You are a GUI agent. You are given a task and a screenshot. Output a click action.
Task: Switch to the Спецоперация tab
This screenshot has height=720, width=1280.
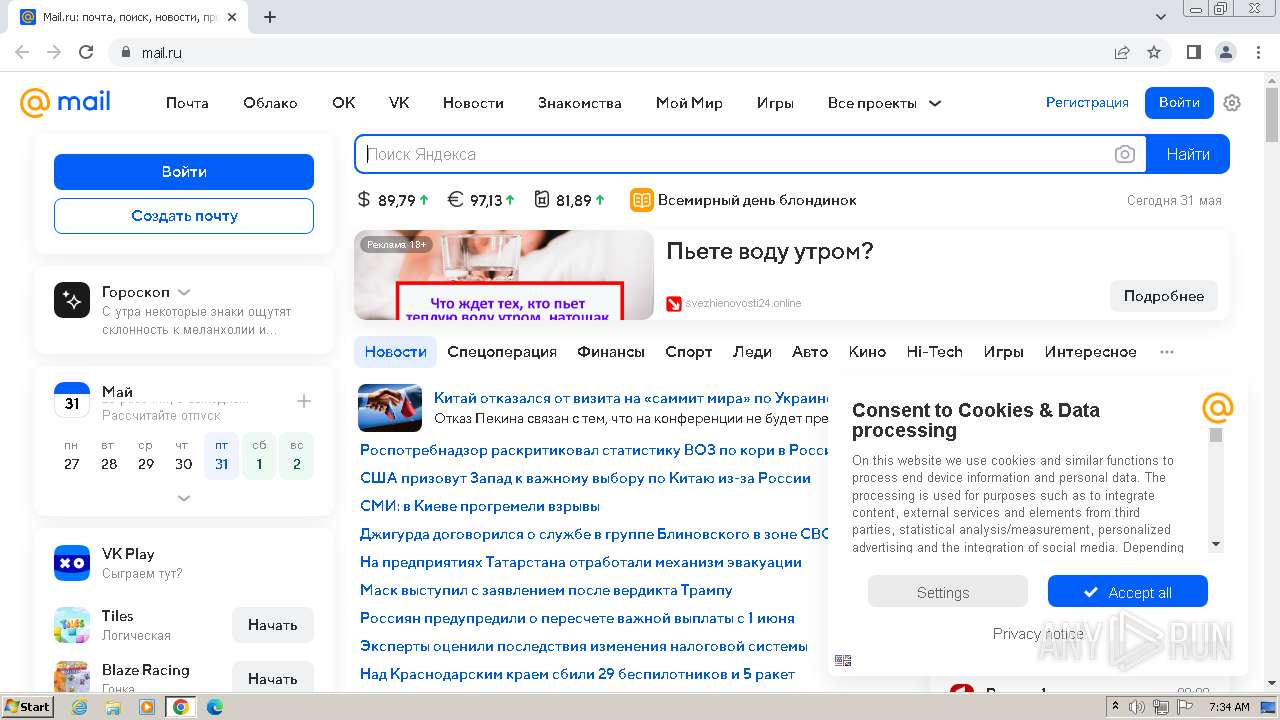[x=502, y=352]
